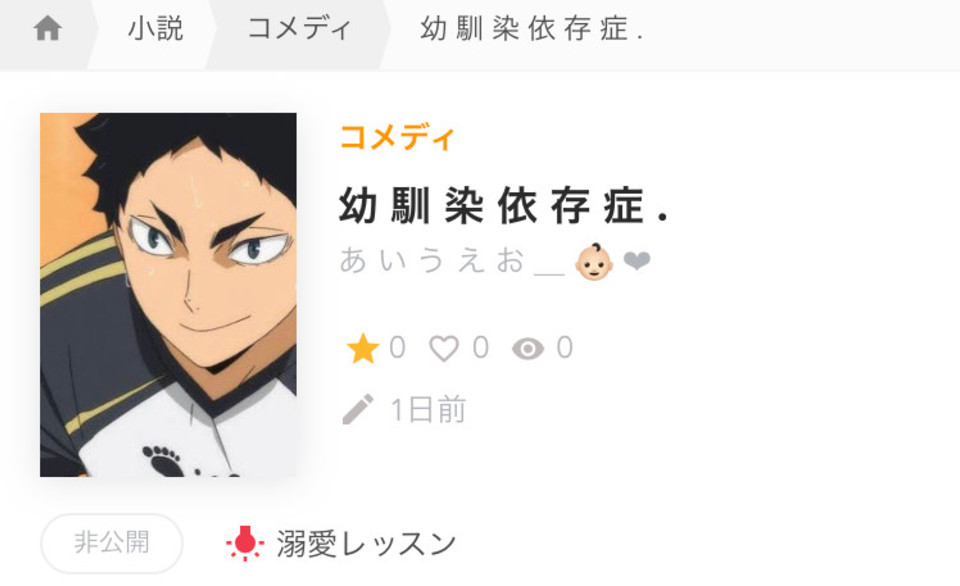Open the コメディ breadcrumb

[299, 29]
